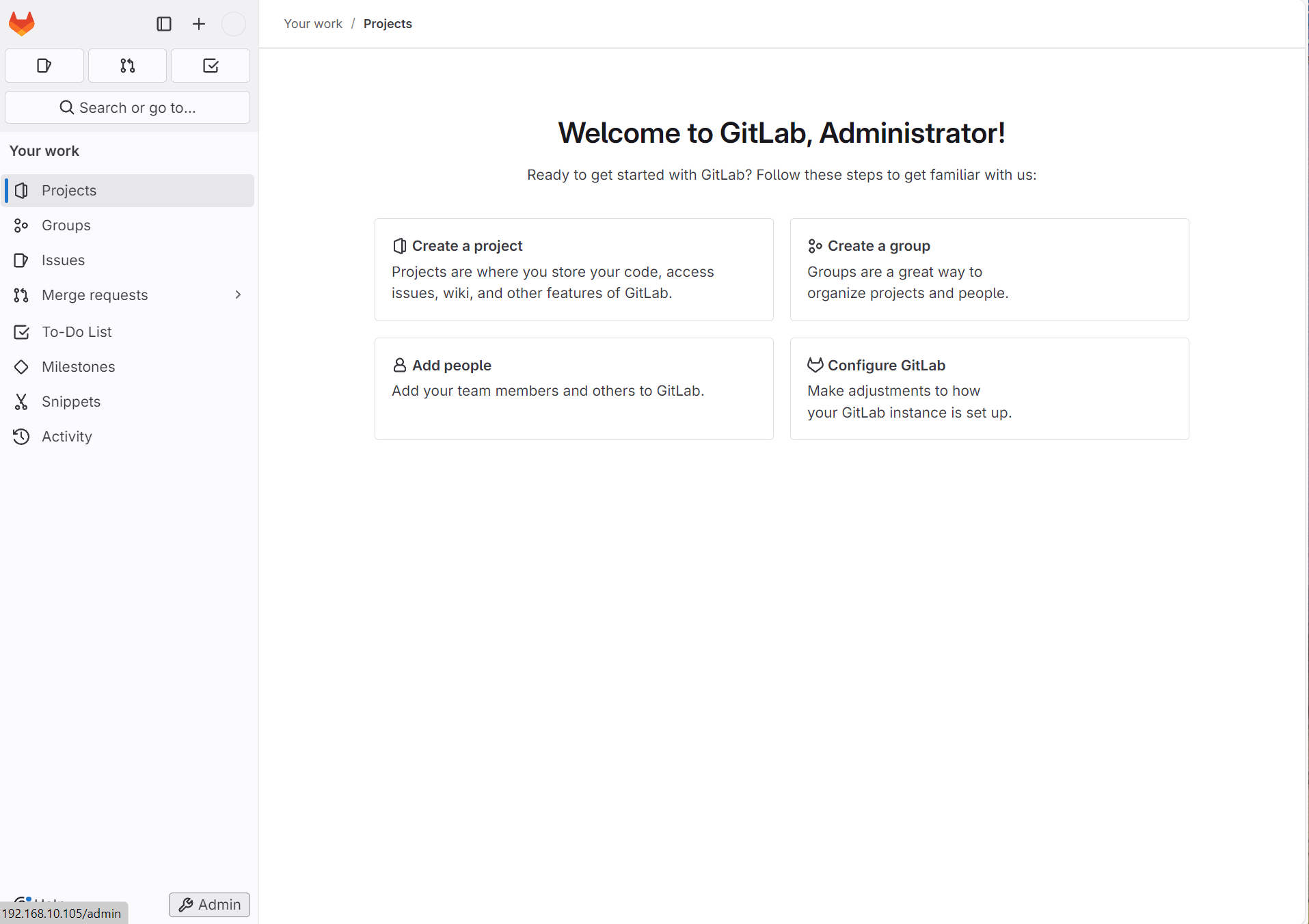Screen dimensions: 1309x924
Task: Click the Configure GitLab tanuki icon
Action: pyautogui.click(x=815, y=365)
